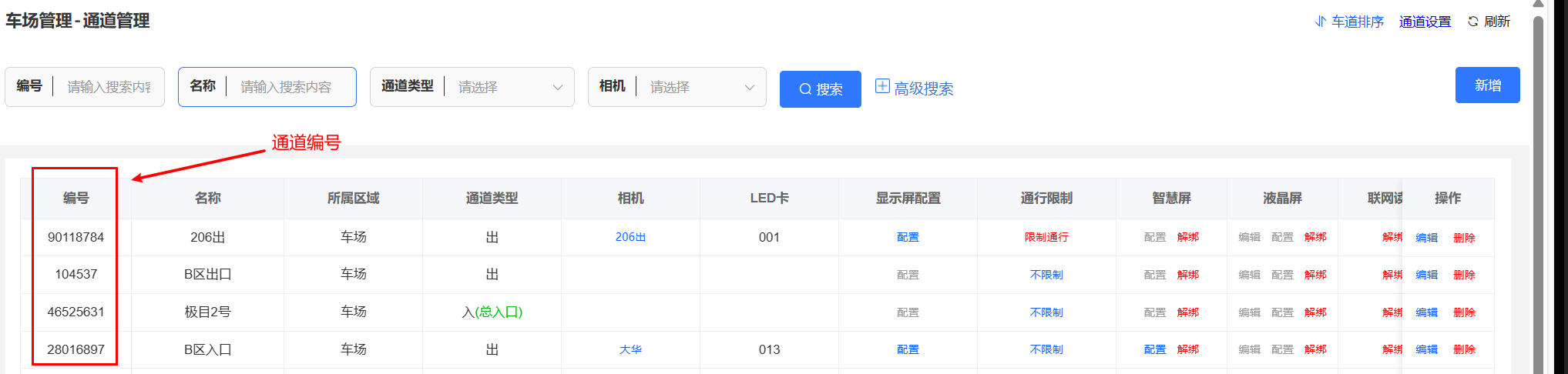Click the 刷新 refresh icon
This screenshot has width=1568, height=374.
[1473, 22]
